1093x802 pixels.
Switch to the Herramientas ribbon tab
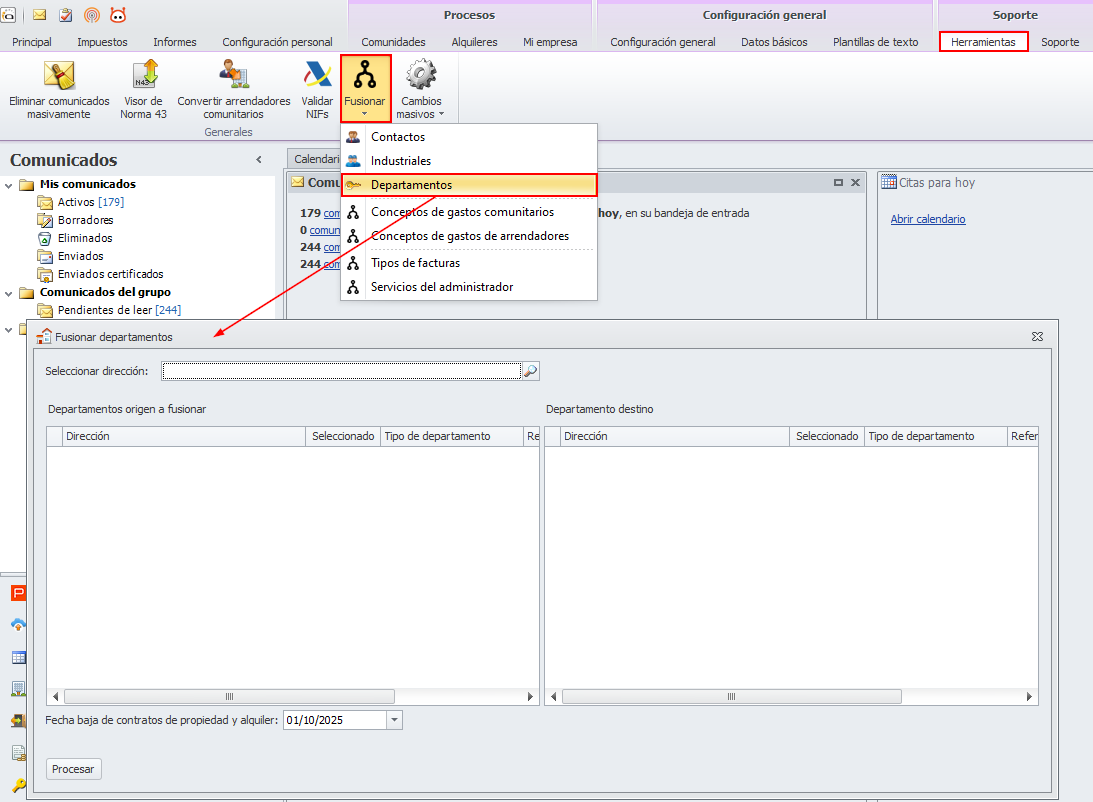point(984,42)
